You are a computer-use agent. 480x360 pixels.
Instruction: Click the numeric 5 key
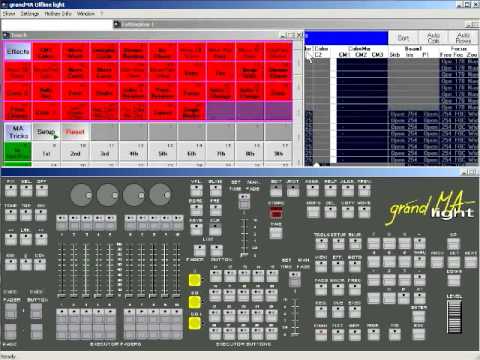[389, 262]
